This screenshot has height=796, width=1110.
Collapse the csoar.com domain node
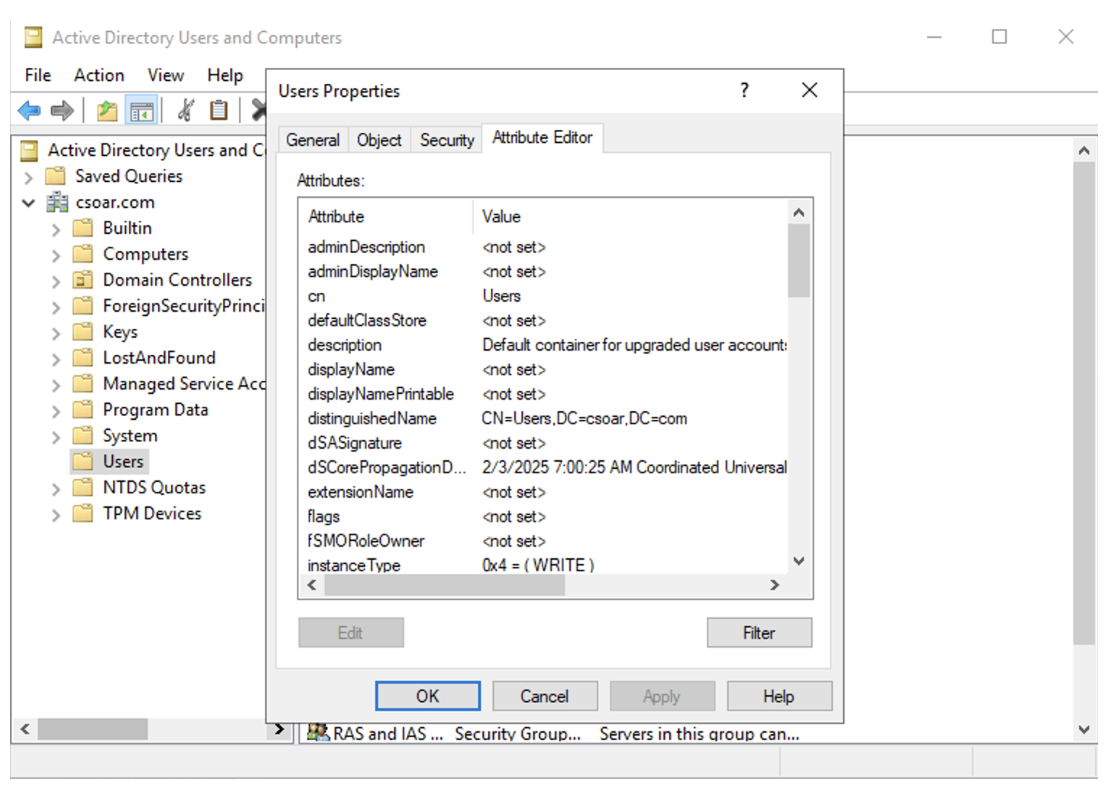click(x=29, y=203)
